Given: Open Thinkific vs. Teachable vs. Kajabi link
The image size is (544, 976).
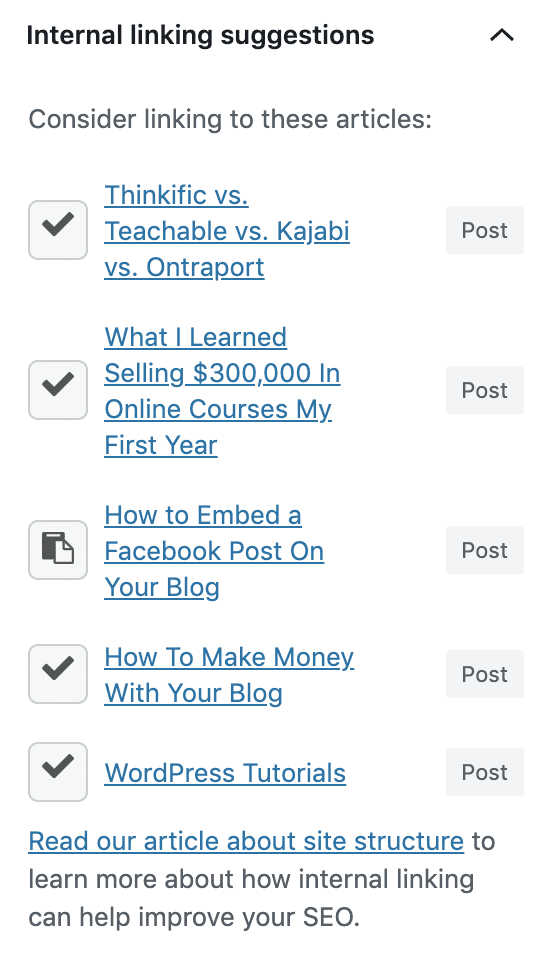Looking at the screenshot, I should (x=227, y=231).
